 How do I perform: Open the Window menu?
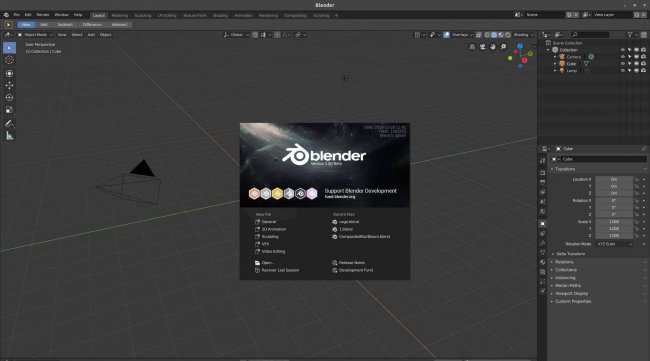(x=61, y=15)
